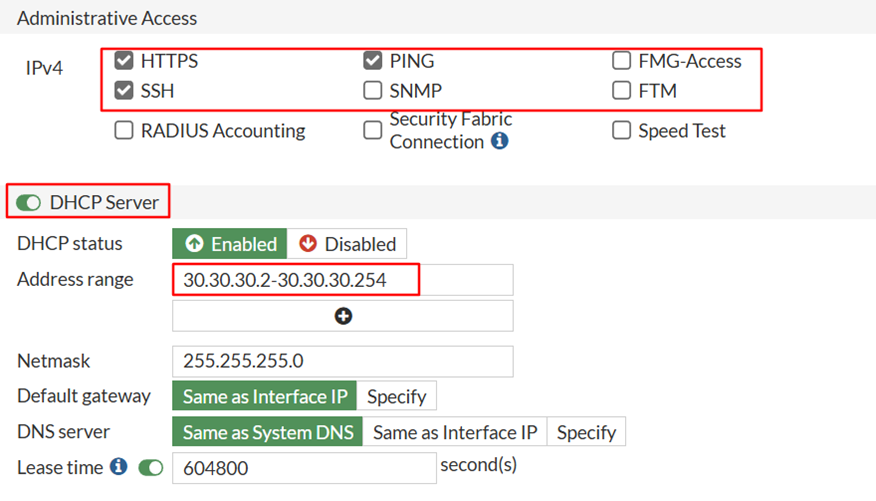Screen dimensions: 876x501
Task: Enable the Speed Test checkbox
Action: (x=621, y=130)
